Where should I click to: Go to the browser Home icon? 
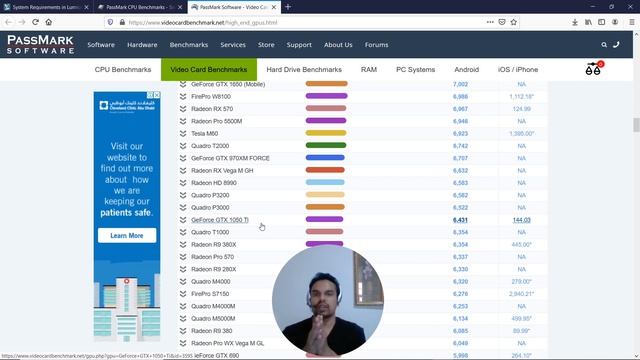pyautogui.click(x=49, y=22)
